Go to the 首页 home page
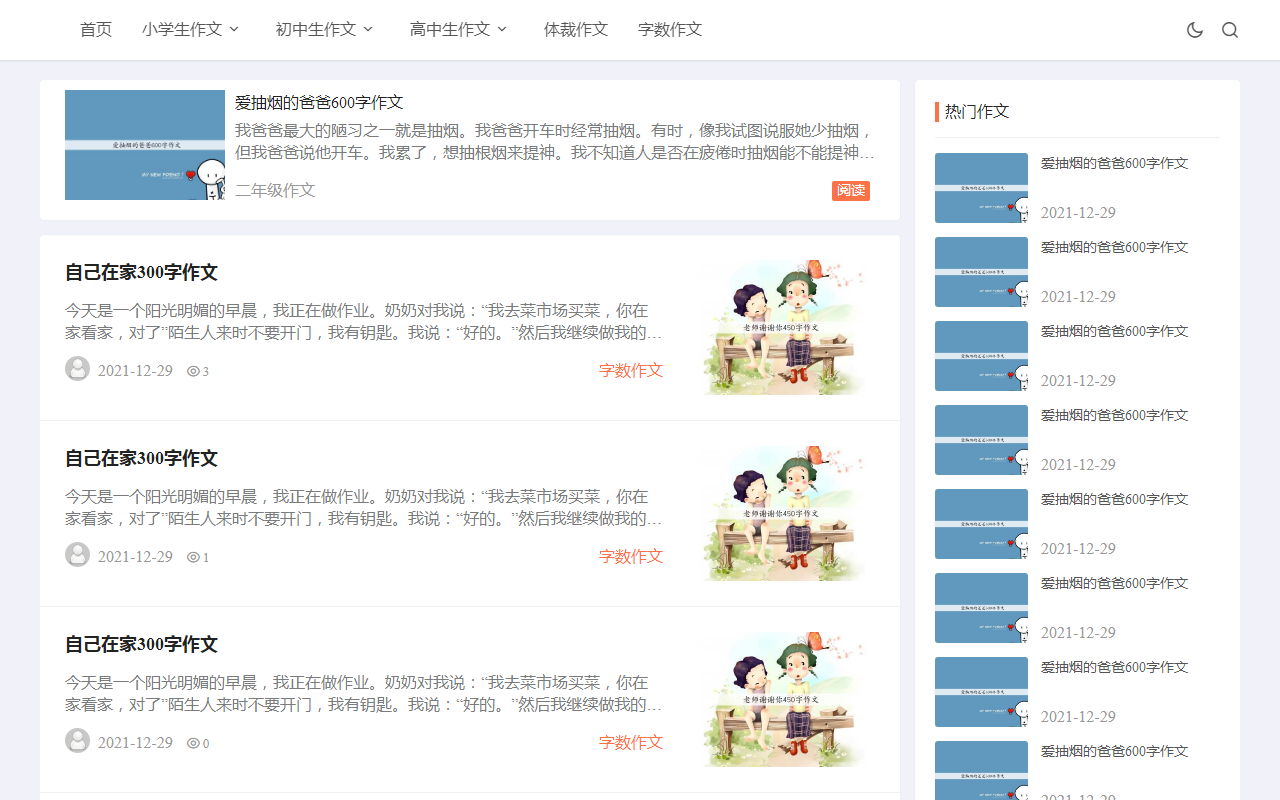Viewport: 1280px width, 800px height. click(96, 30)
